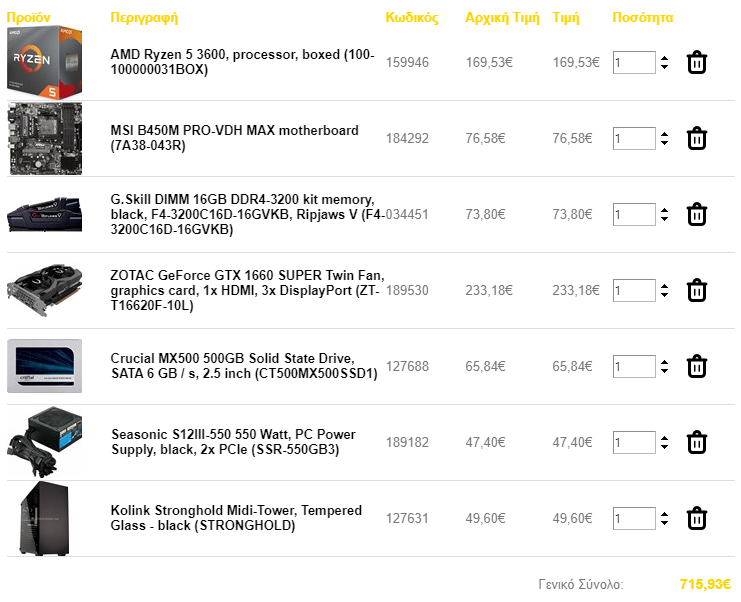Edit quantity field for ZOTAC graphics card
Screen dimensions: 741x602
click(634, 291)
